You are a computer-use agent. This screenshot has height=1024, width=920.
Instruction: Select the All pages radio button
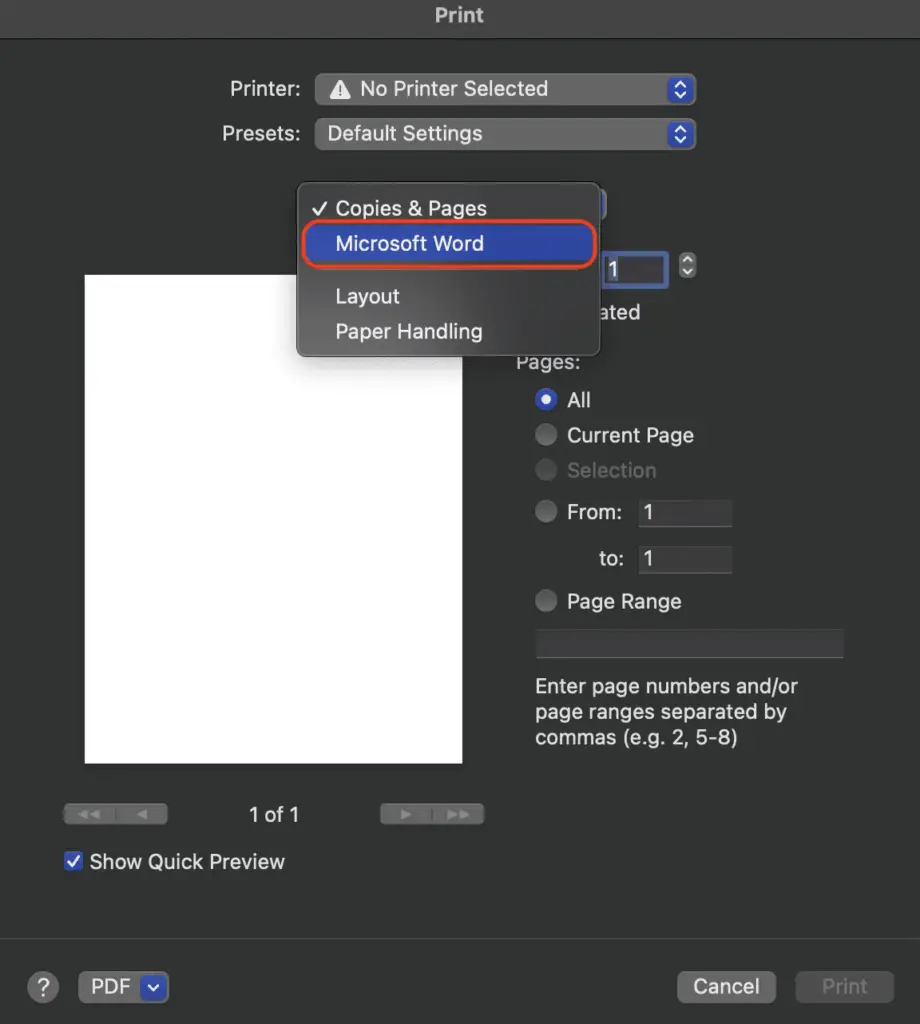point(546,400)
